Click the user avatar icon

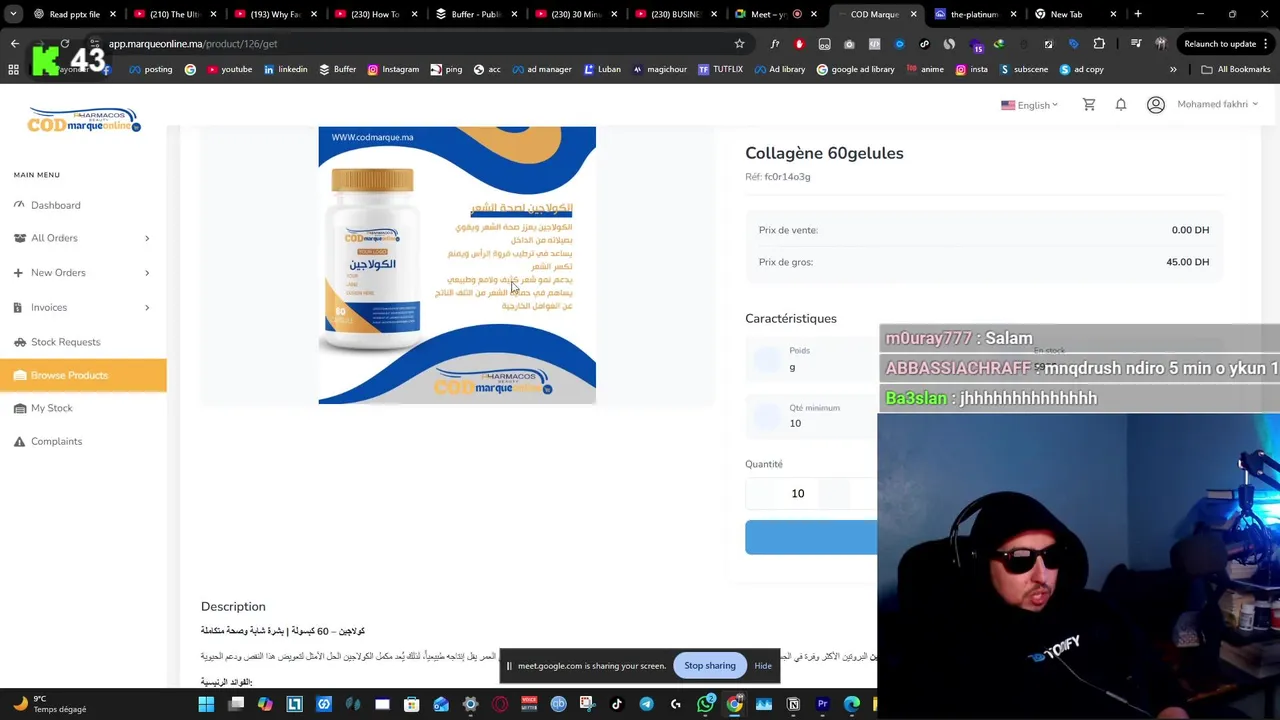pos(1155,104)
